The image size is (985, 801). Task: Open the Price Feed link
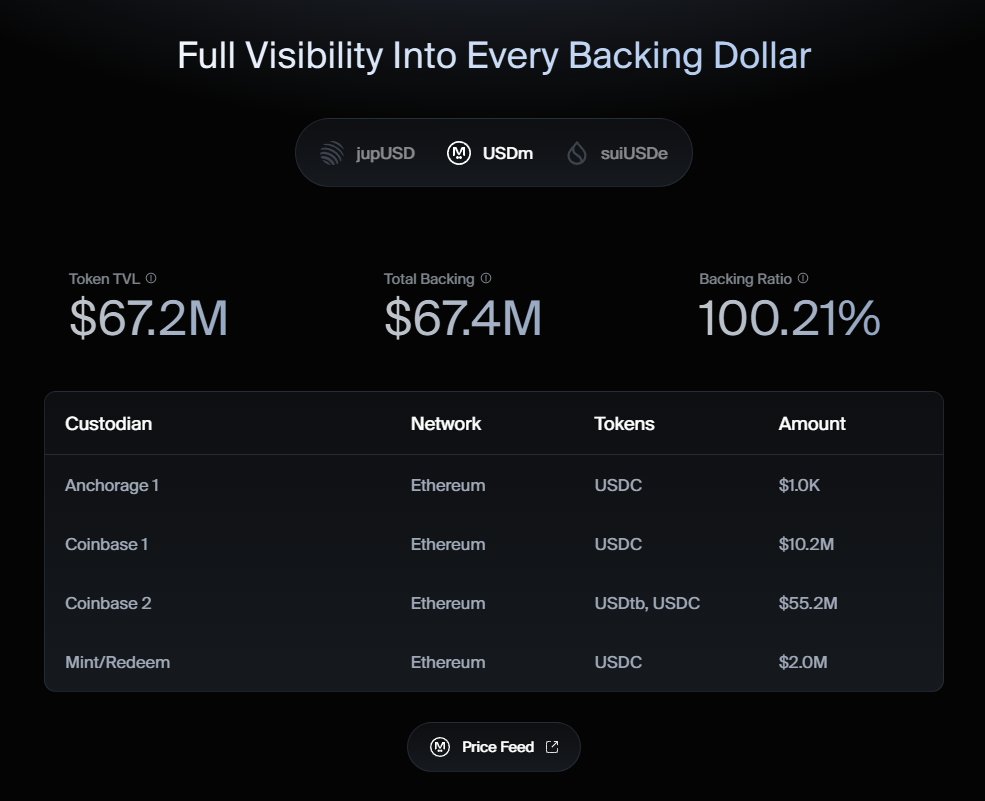pyautogui.click(x=494, y=746)
